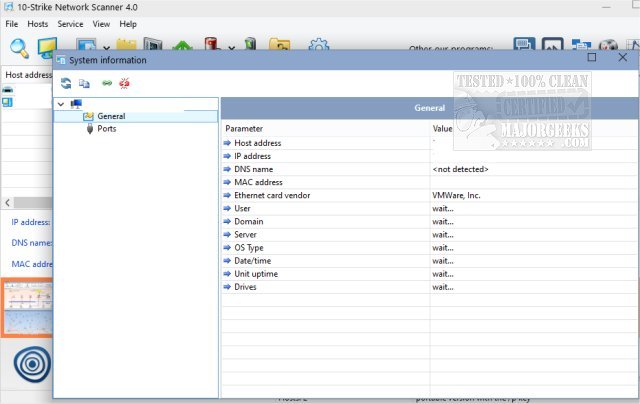Click the User parameter row

pos(429,209)
